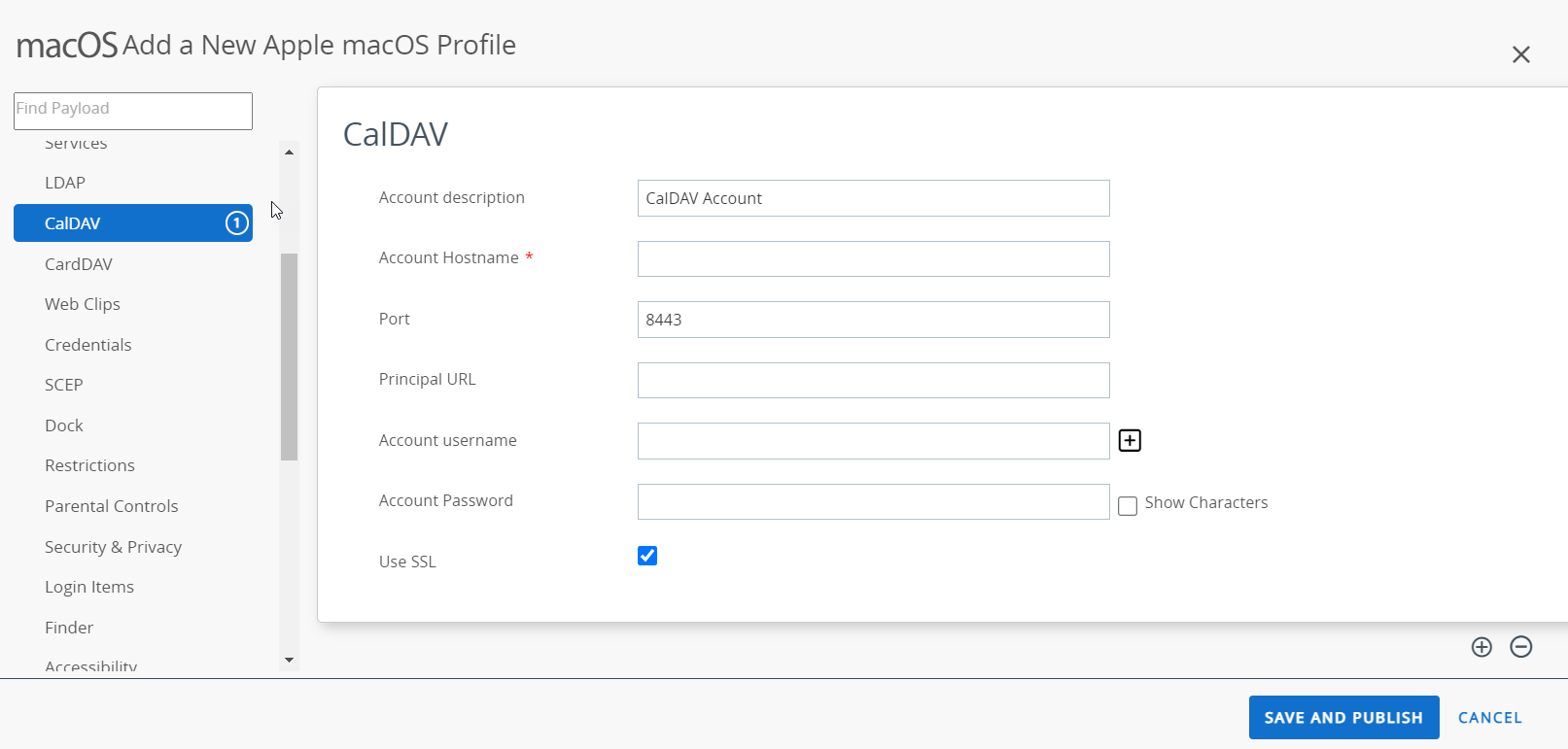Open the CardDAV payload
Viewport: 1568px width, 749px height.
[x=79, y=264]
